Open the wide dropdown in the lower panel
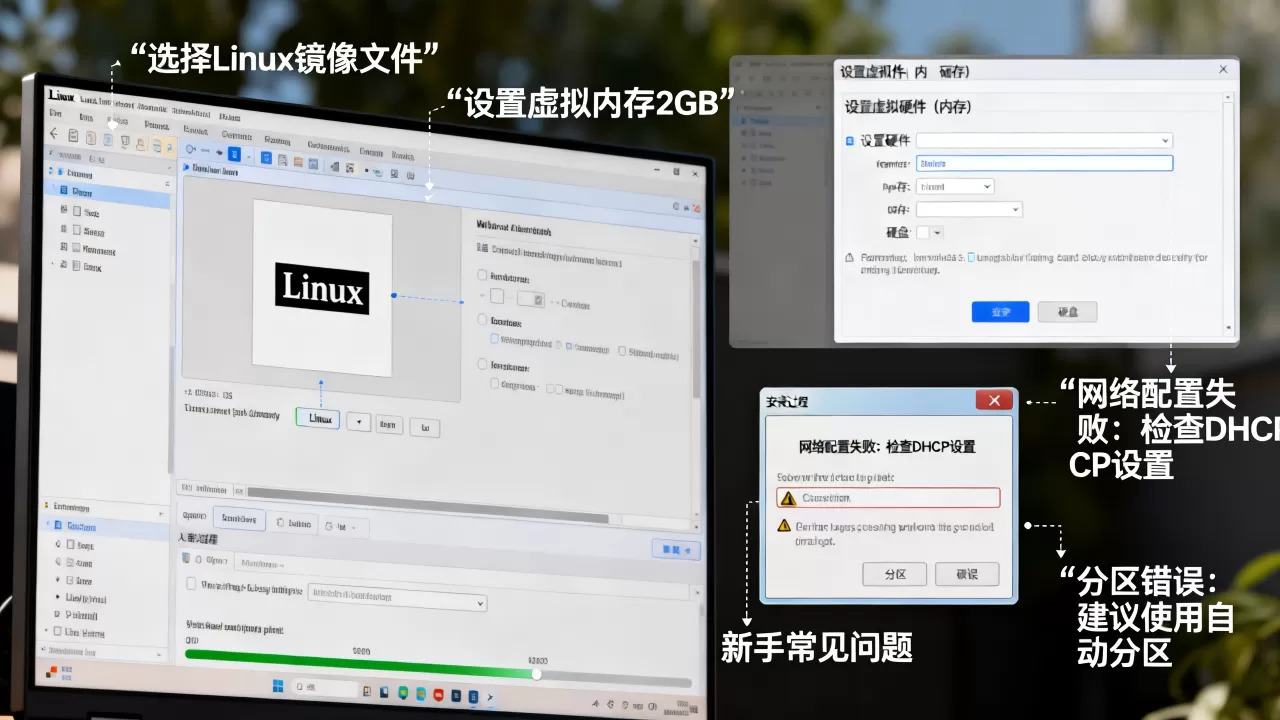The image size is (1280, 720). tap(397, 597)
